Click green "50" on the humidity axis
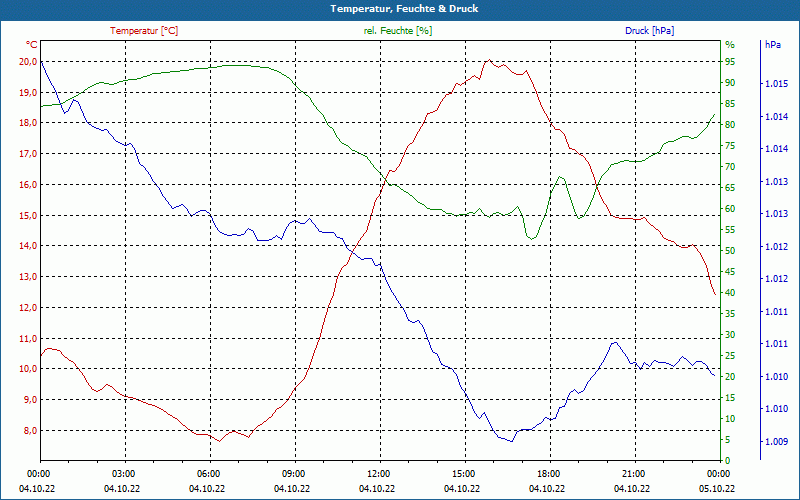The width and height of the screenshot is (800, 500). pyautogui.click(x=730, y=251)
